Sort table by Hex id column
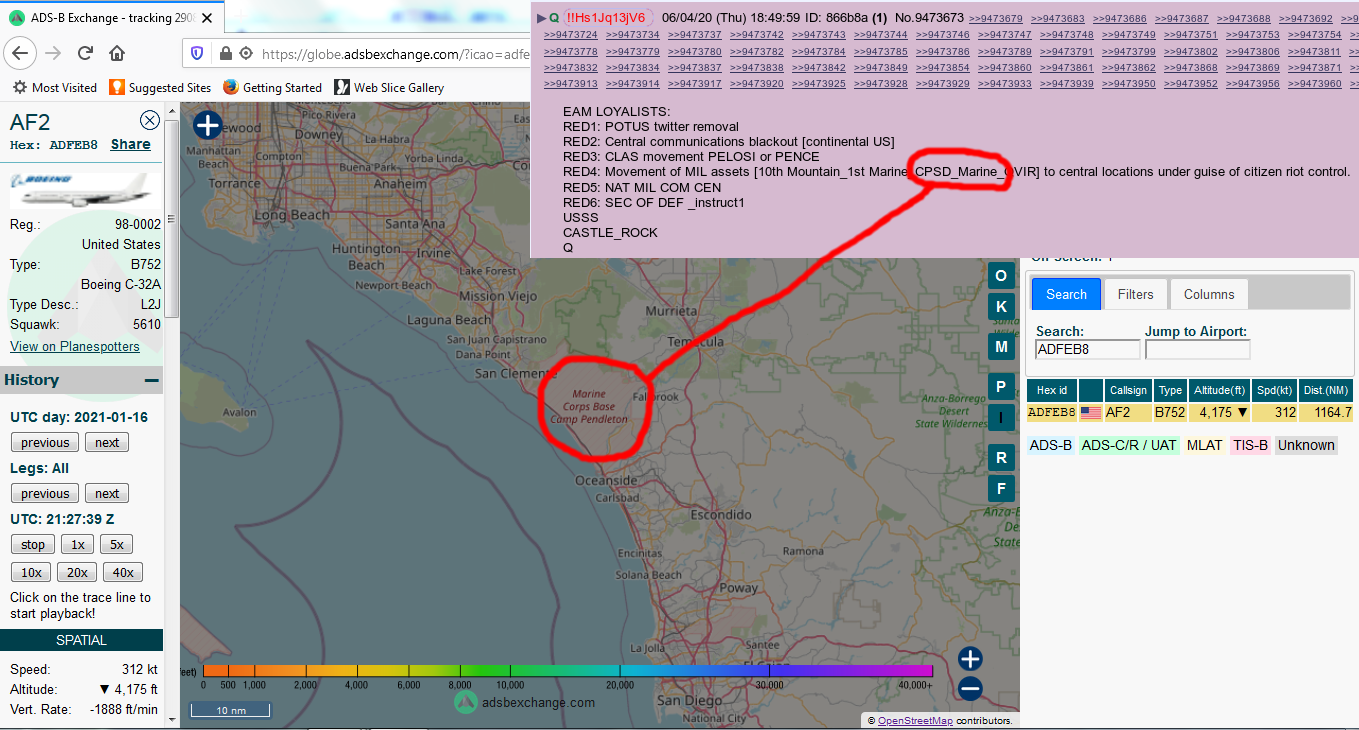 tap(1052, 390)
